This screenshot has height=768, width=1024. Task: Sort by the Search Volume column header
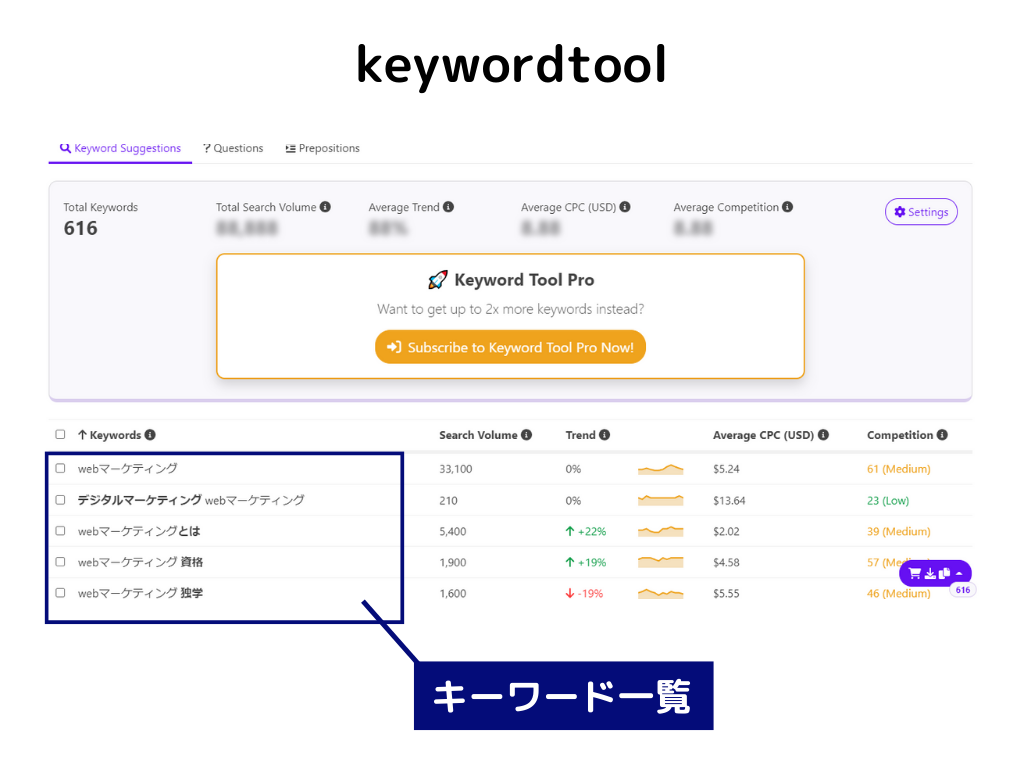(x=478, y=435)
